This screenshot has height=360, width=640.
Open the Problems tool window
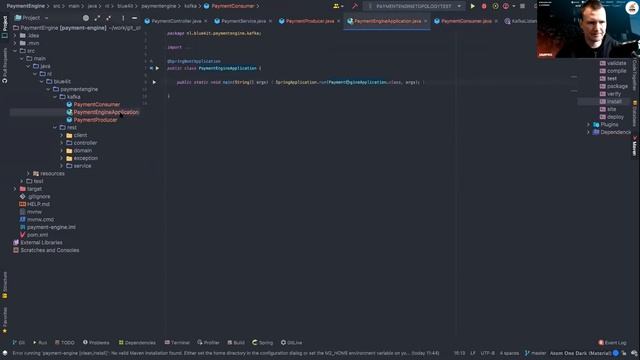click(x=96, y=342)
